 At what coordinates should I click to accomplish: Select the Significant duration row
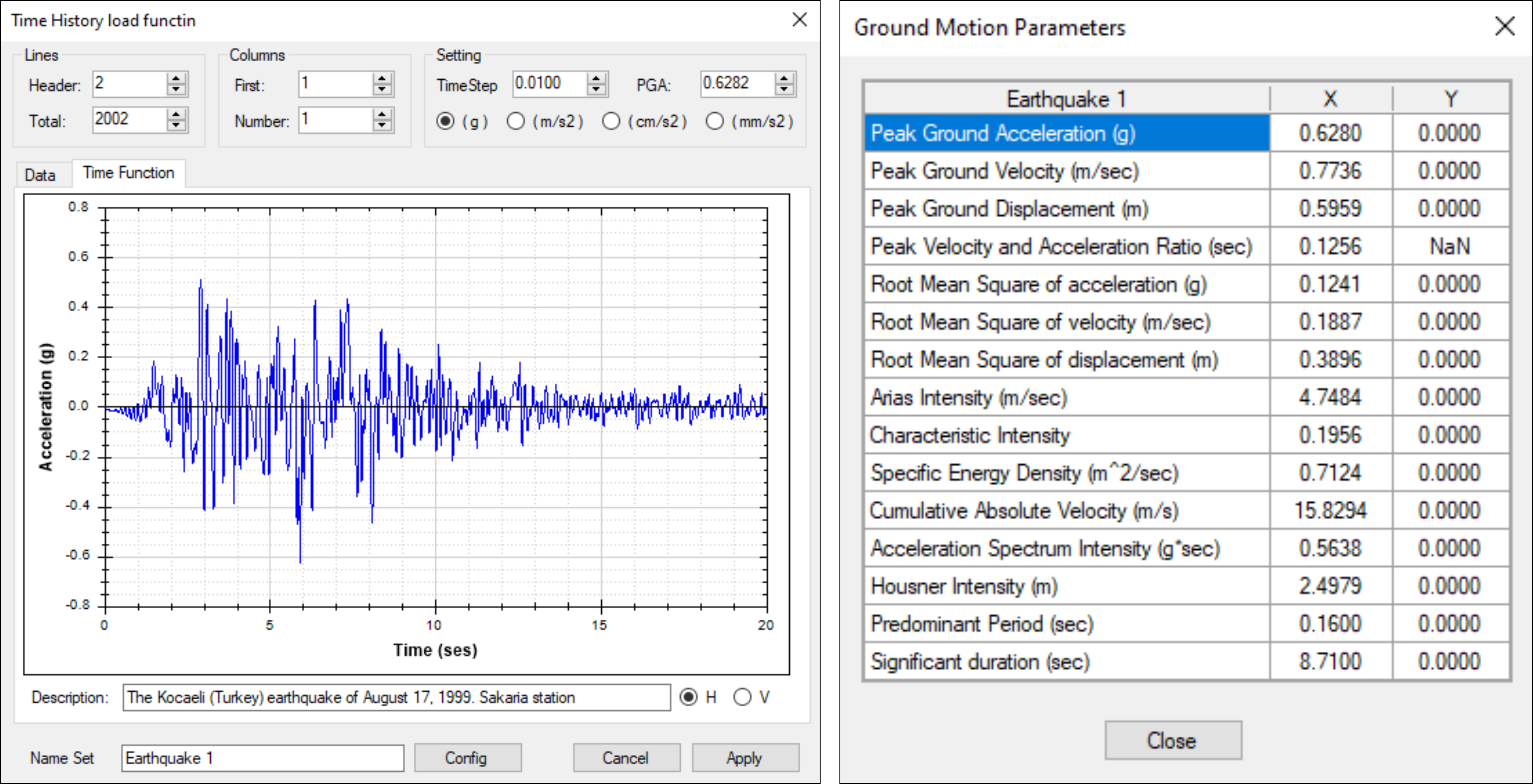[x=1187, y=661]
